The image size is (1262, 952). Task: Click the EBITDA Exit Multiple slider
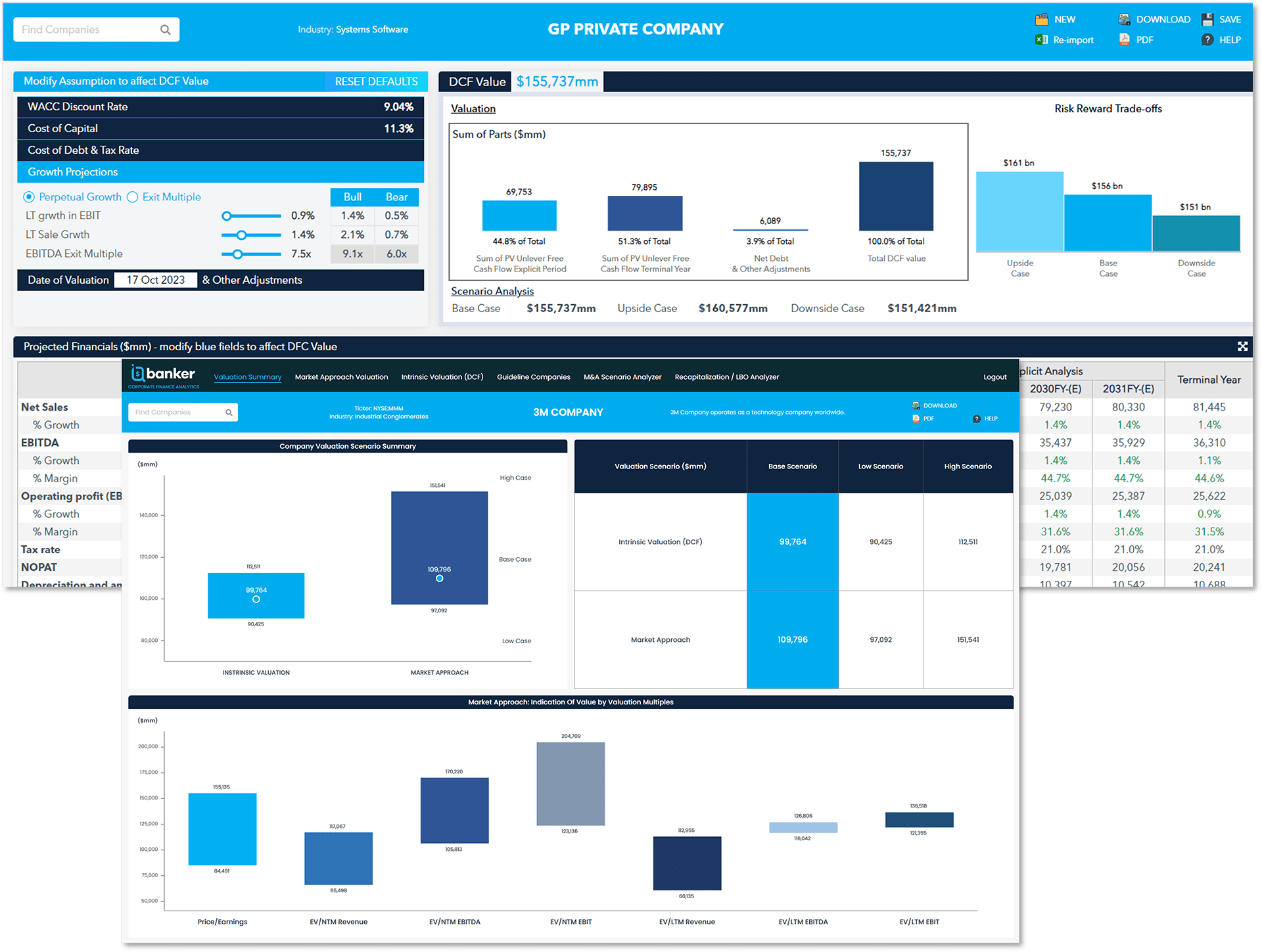pyautogui.click(x=250, y=254)
